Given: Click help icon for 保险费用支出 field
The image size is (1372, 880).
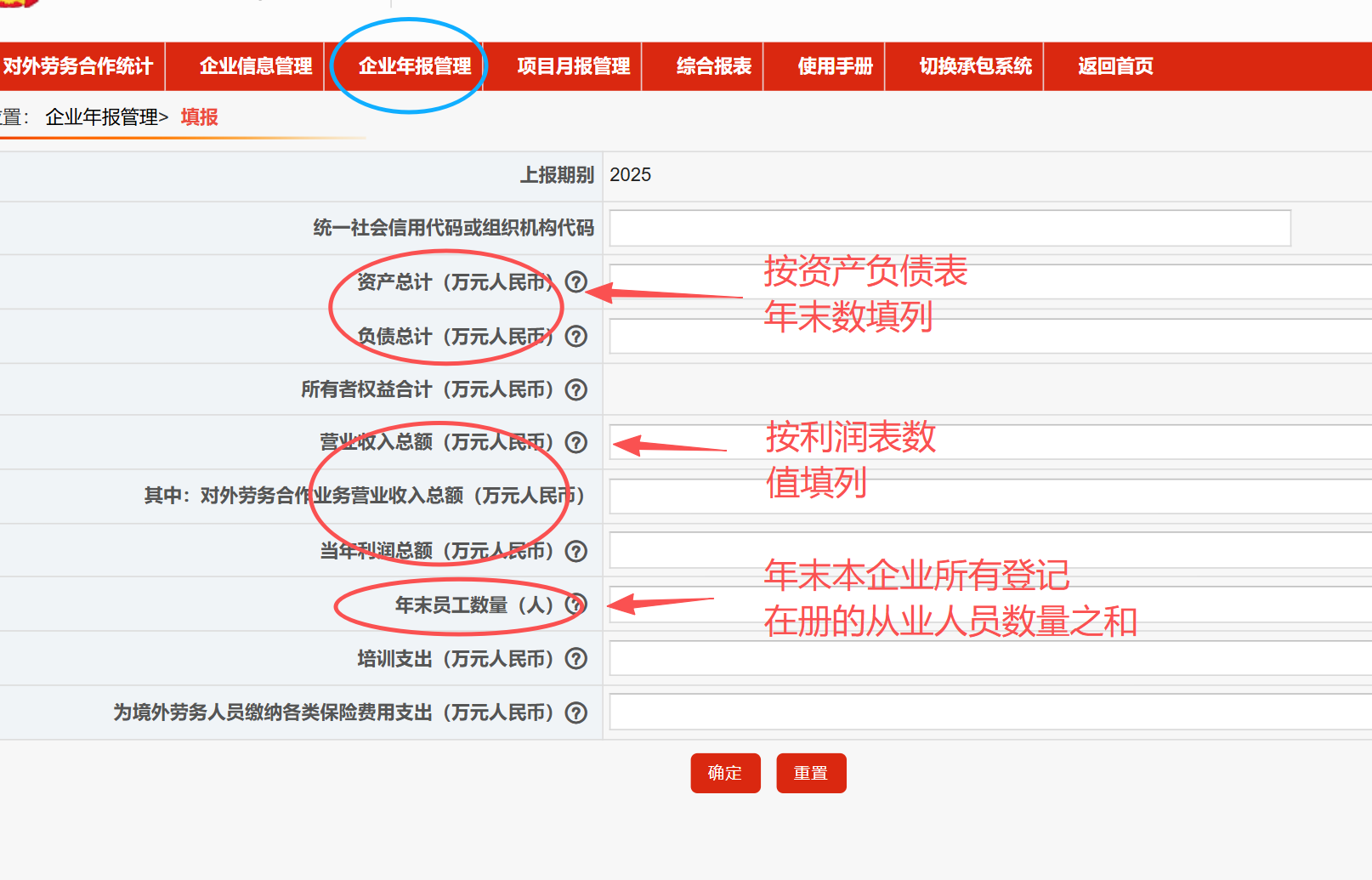Looking at the screenshot, I should pos(576,713).
